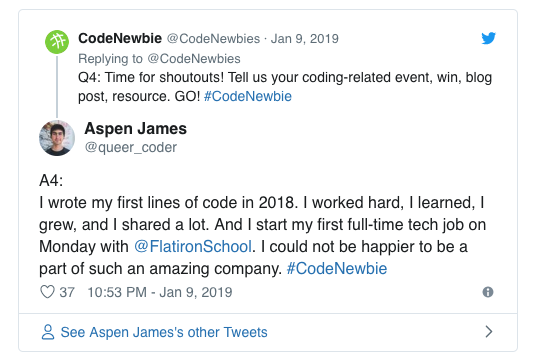Open the 10:53 PM - Jan 9, 2019 timestamp
This screenshot has width=535, height=362.
coord(160,292)
